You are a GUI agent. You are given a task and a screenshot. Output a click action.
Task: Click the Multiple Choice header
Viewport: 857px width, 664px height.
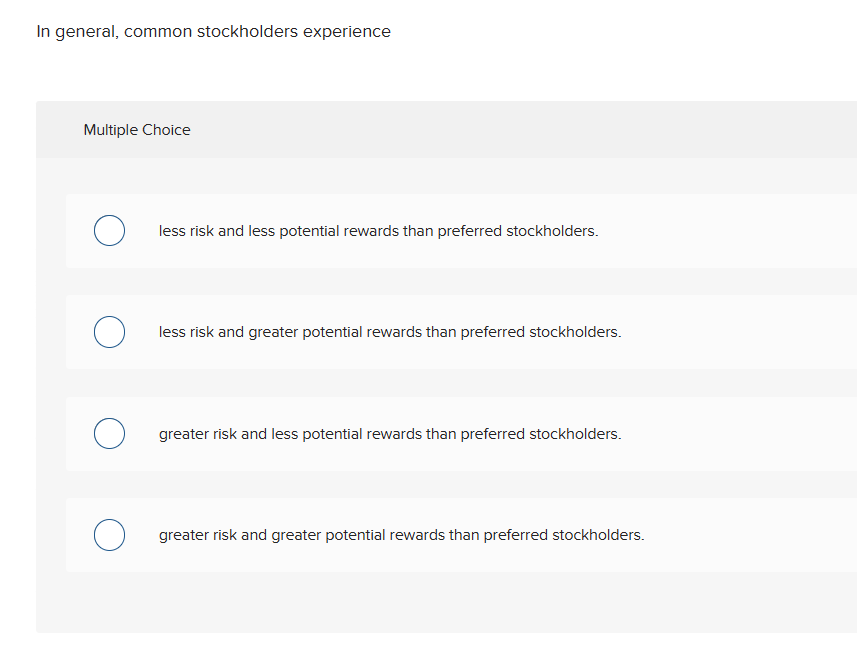tap(137, 129)
